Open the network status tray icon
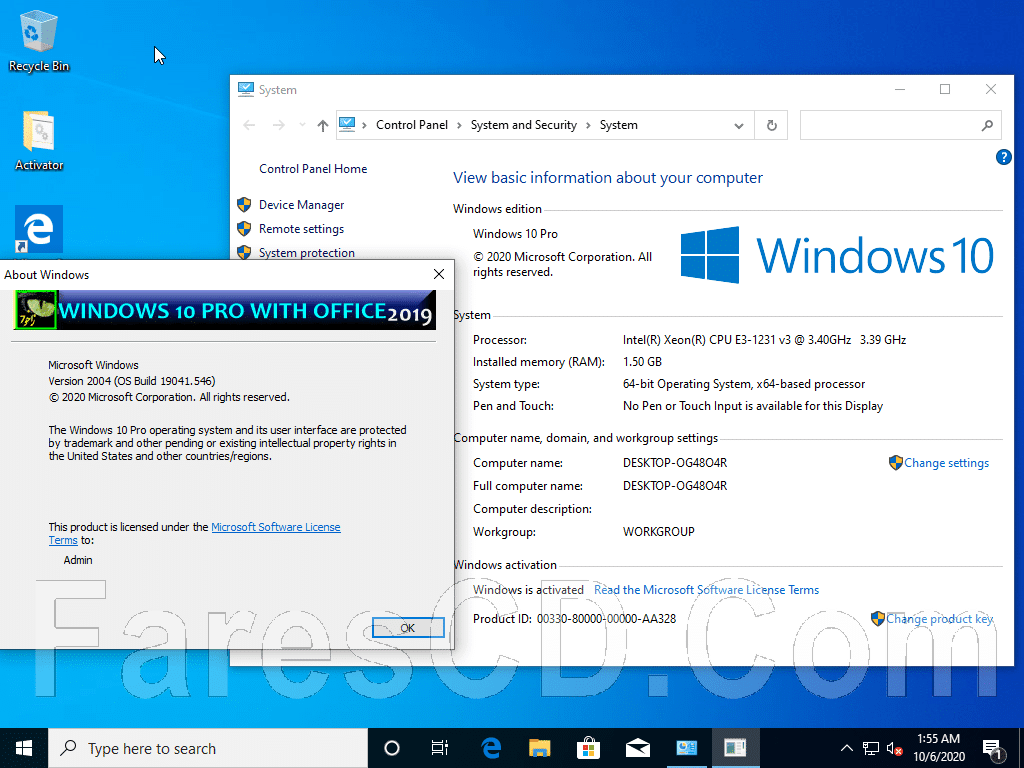The width and height of the screenshot is (1024, 768). (x=871, y=748)
